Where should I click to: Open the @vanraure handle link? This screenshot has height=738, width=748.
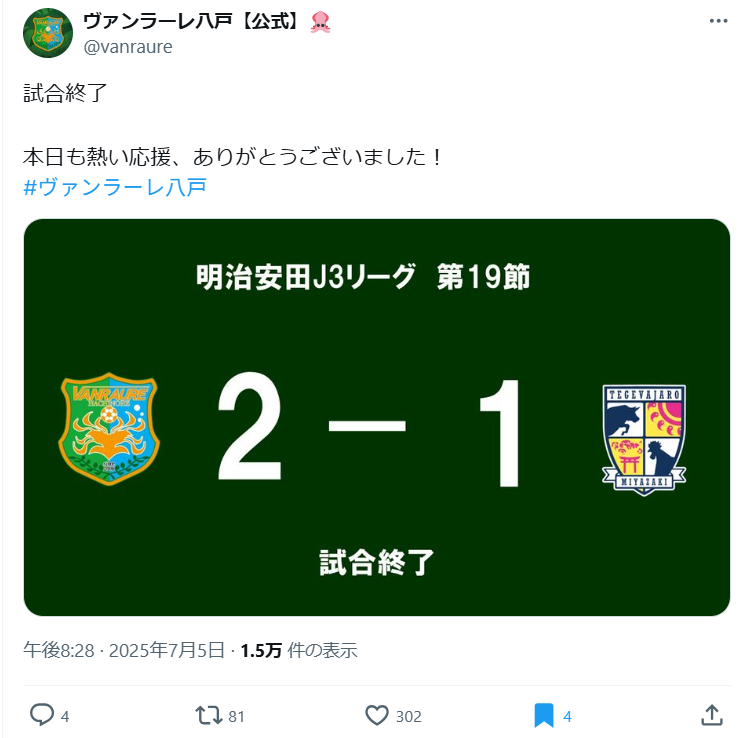coord(128,47)
